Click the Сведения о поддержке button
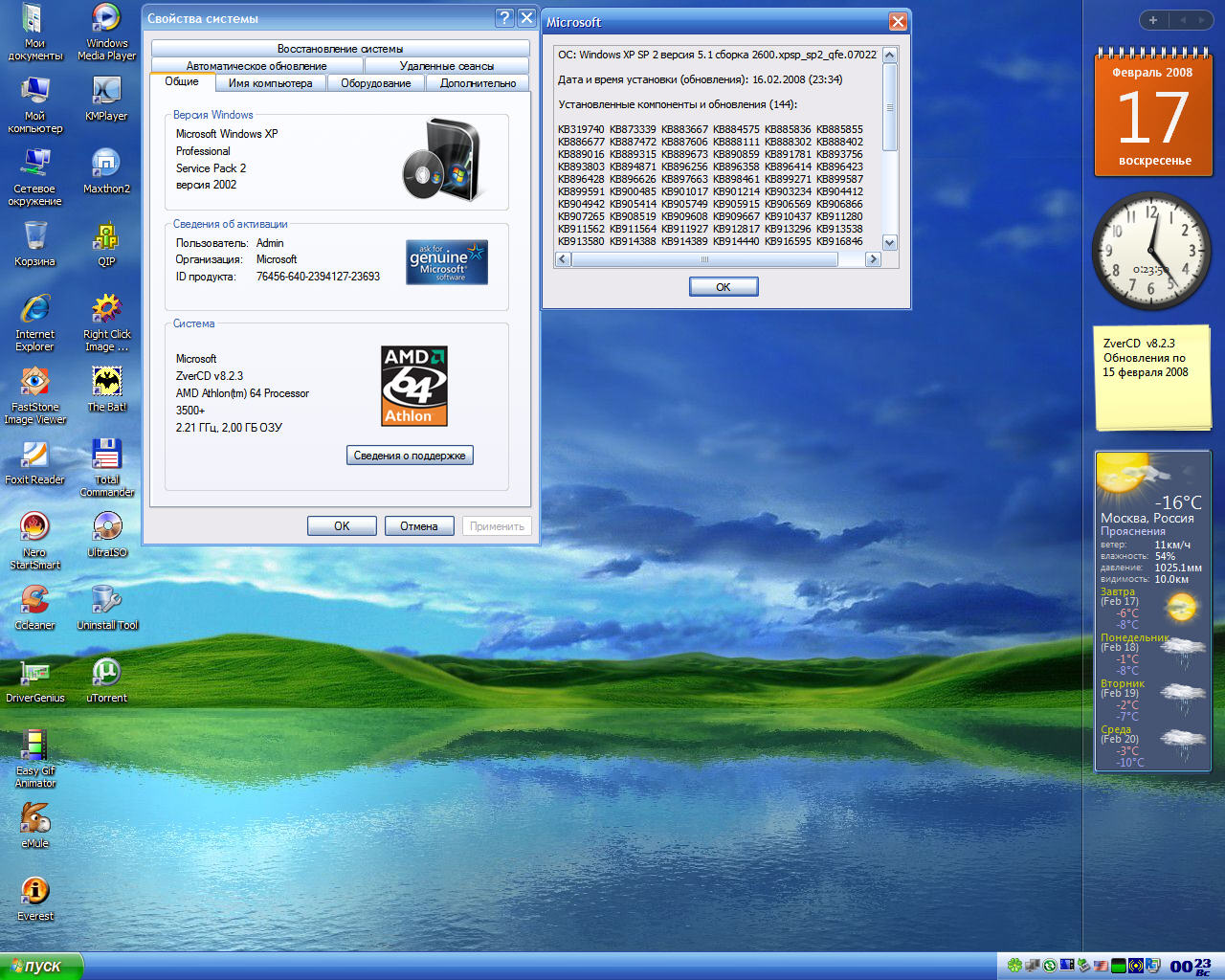The width and height of the screenshot is (1225, 980). click(410, 456)
